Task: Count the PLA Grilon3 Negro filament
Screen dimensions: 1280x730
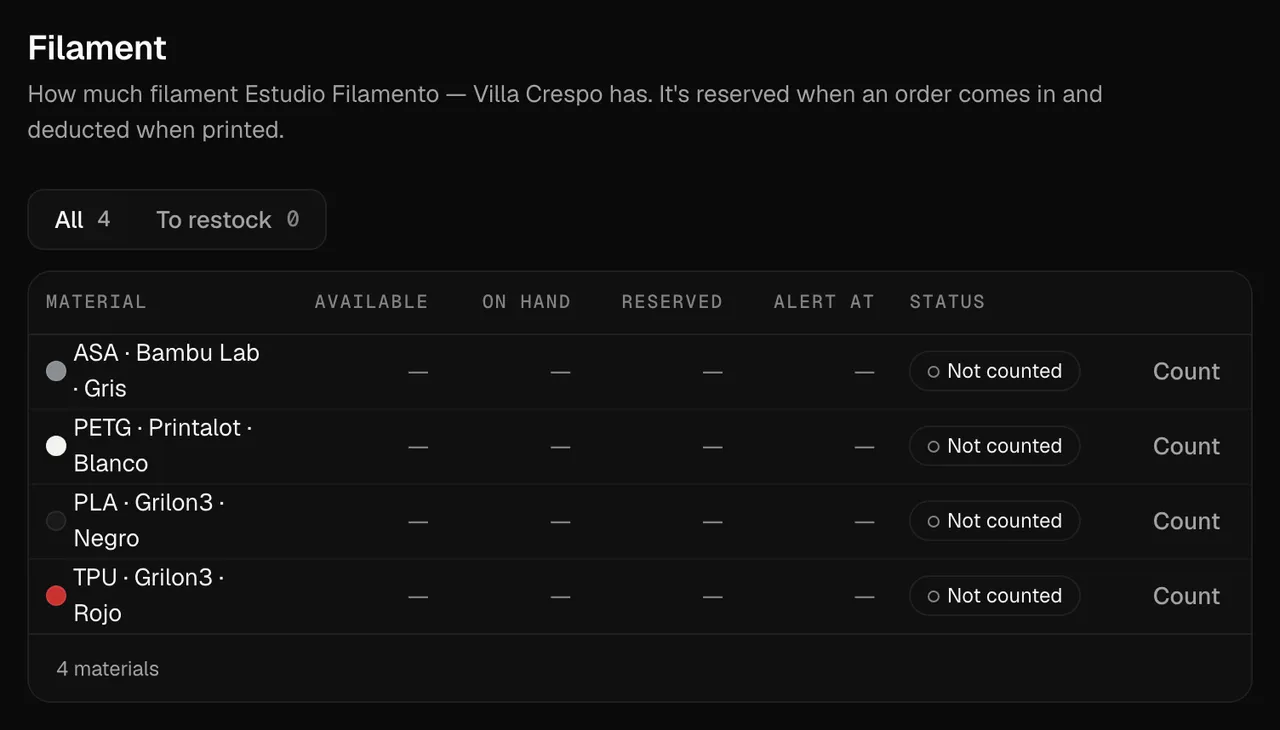Action: [1186, 521]
